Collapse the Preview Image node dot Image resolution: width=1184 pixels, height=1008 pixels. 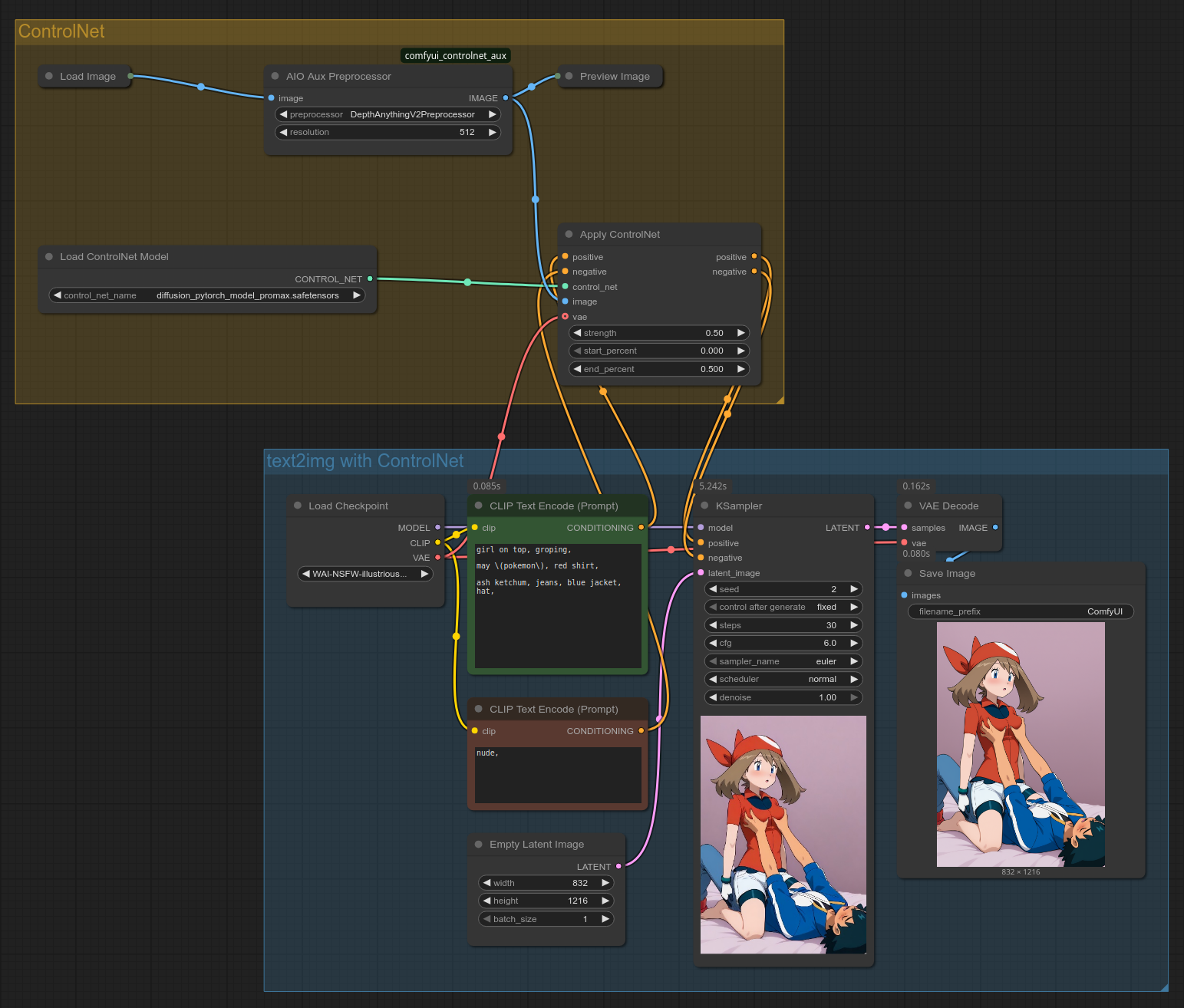coord(569,76)
